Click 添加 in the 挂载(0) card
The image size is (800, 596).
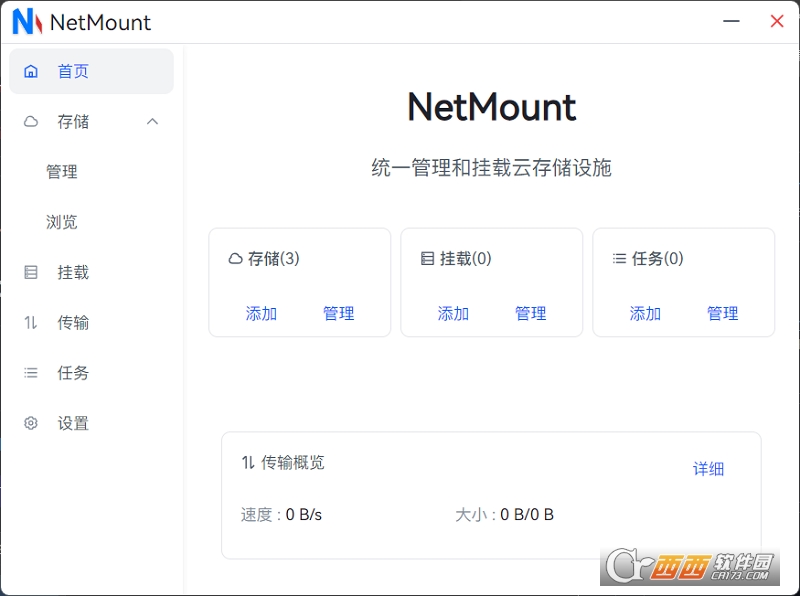453,313
